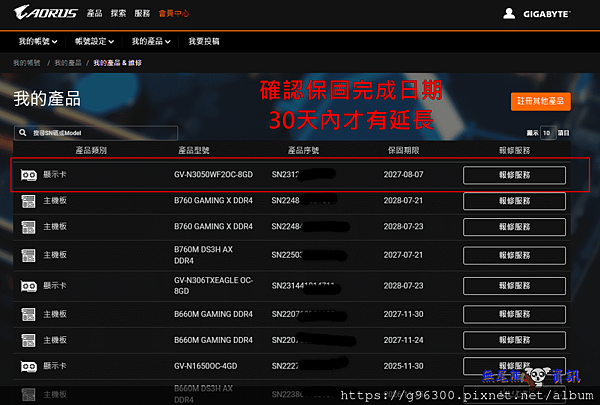Select model text GV-N306TXEAGLE OC-8GD
Image resolution: width=600 pixels, height=405 pixels.
[x=213, y=286]
